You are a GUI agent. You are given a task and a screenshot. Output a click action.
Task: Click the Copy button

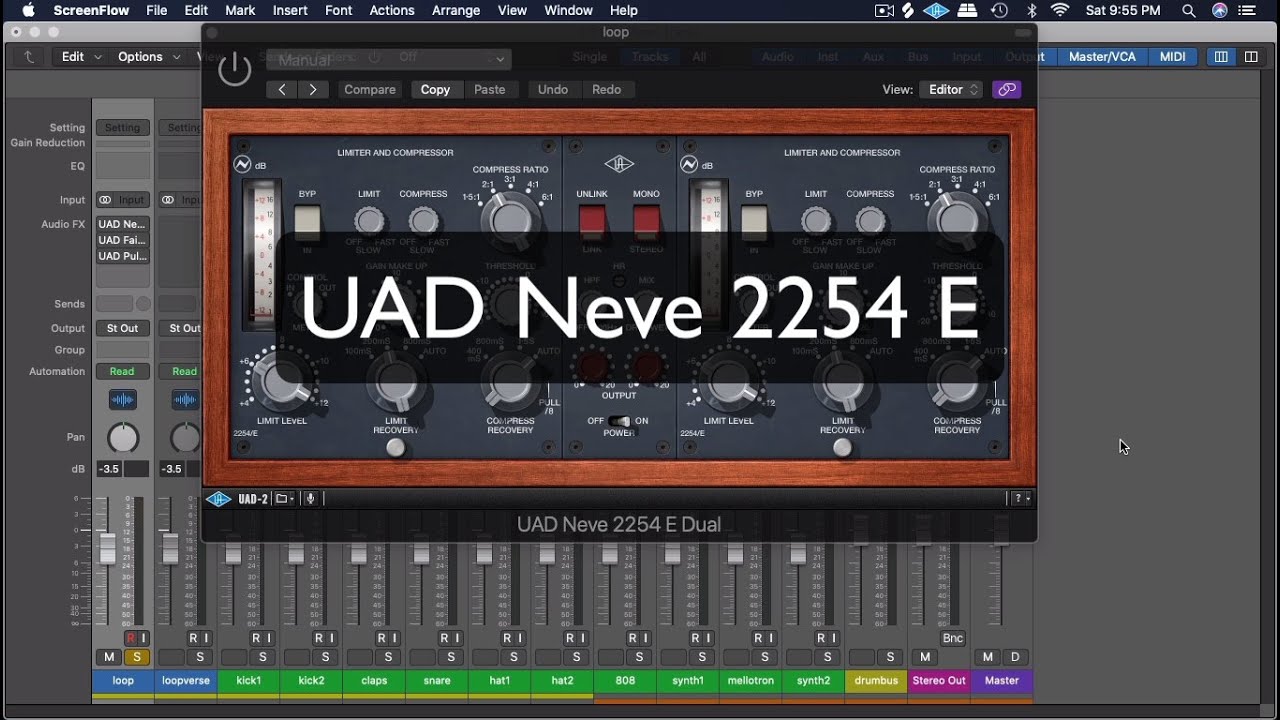(x=435, y=89)
